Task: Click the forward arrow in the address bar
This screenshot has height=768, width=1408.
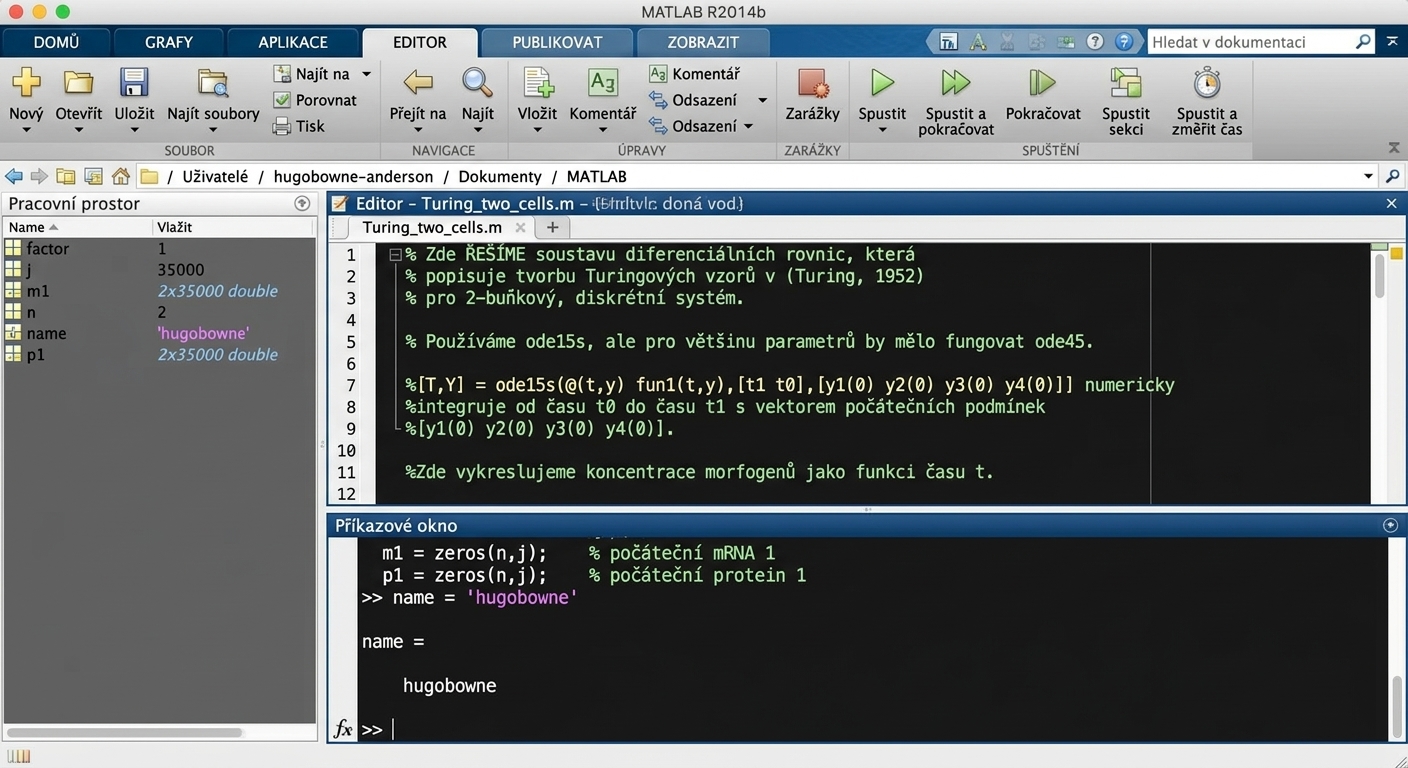Action: 39,176
